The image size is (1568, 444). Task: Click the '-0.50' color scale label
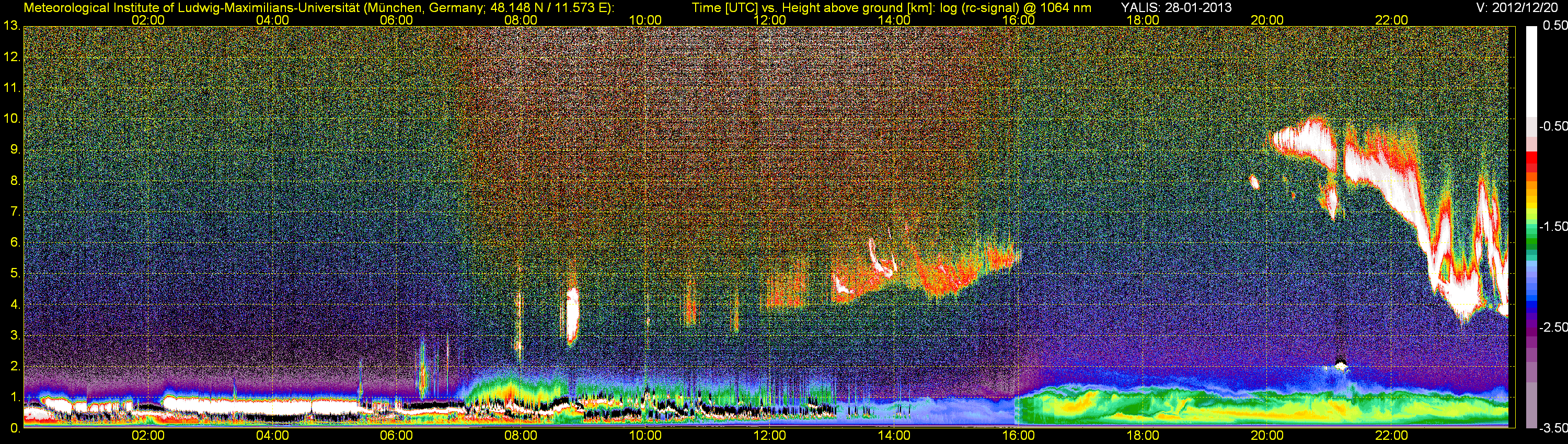1553,126
